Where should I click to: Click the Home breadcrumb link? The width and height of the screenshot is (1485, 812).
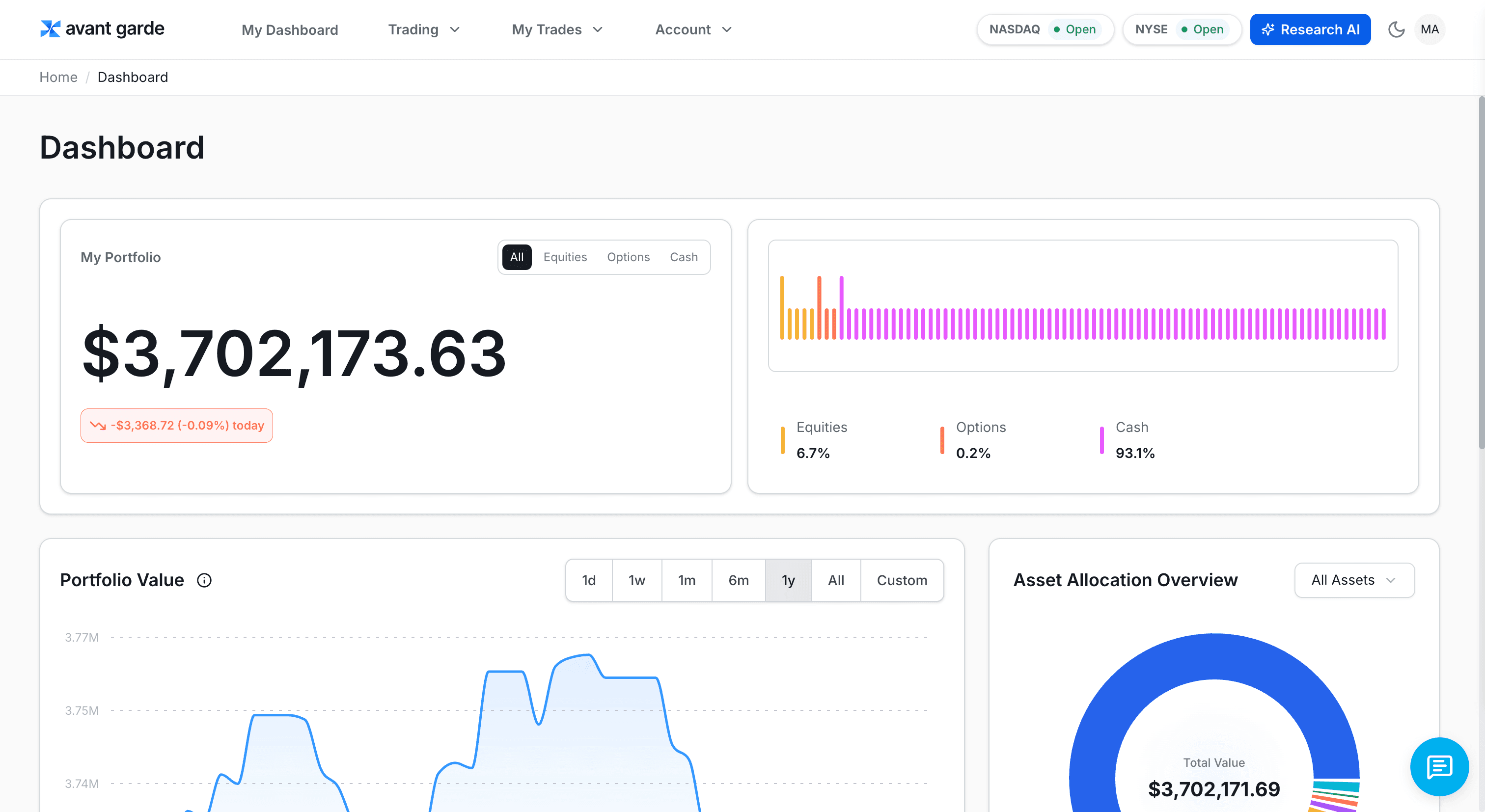(x=58, y=77)
